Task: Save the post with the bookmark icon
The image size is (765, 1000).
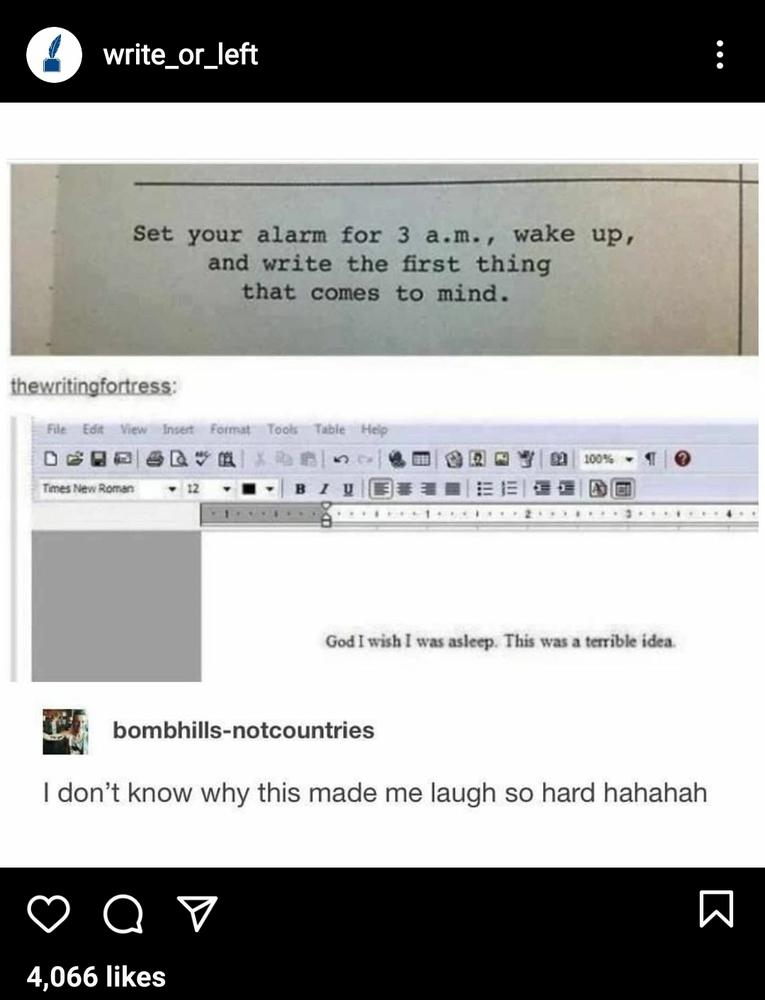Action: click(x=717, y=908)
